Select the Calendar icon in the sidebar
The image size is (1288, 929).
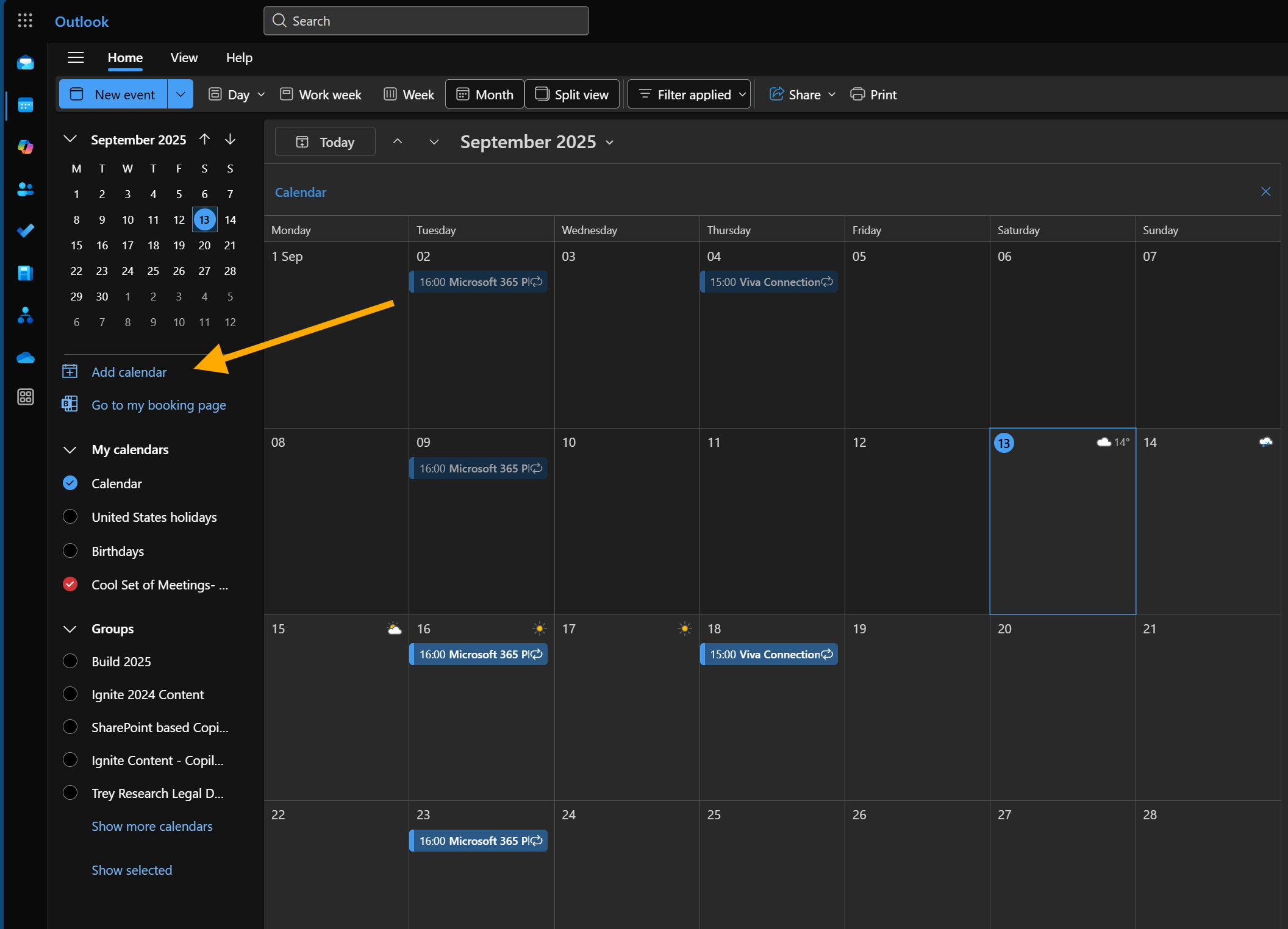tap(26, 105)
